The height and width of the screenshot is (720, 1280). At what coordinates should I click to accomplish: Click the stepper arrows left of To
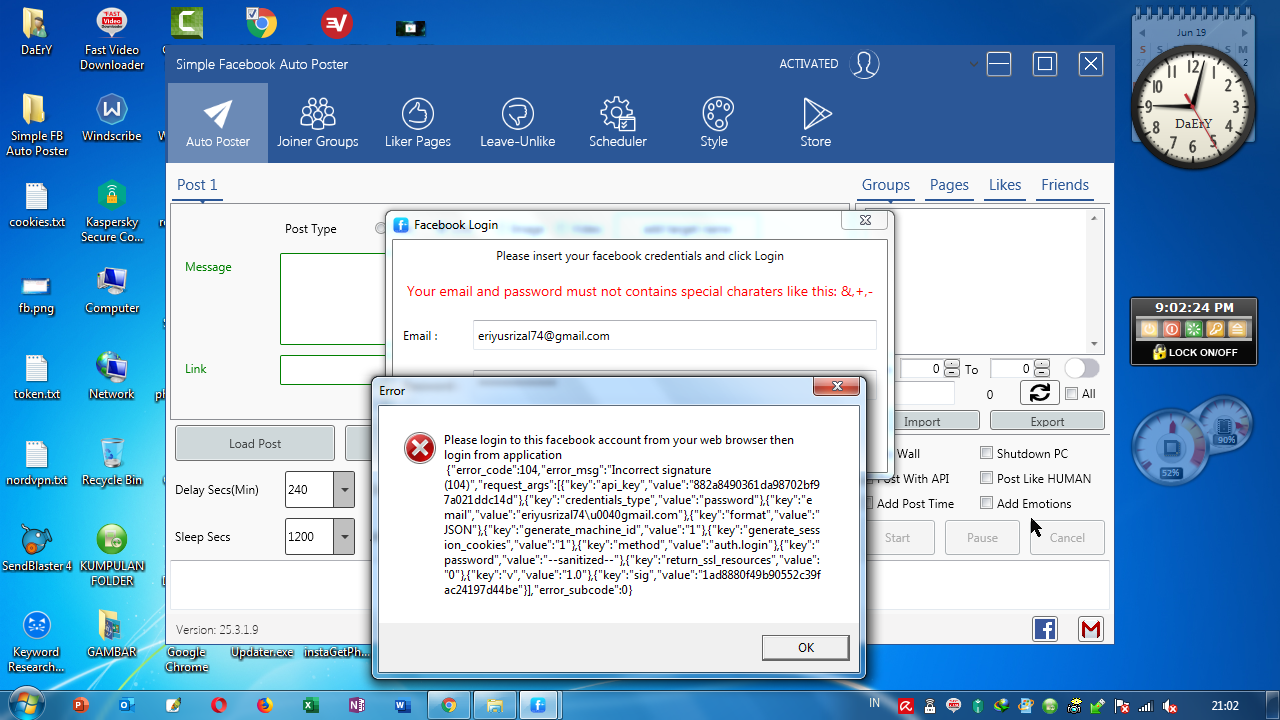tap(952, 368)
